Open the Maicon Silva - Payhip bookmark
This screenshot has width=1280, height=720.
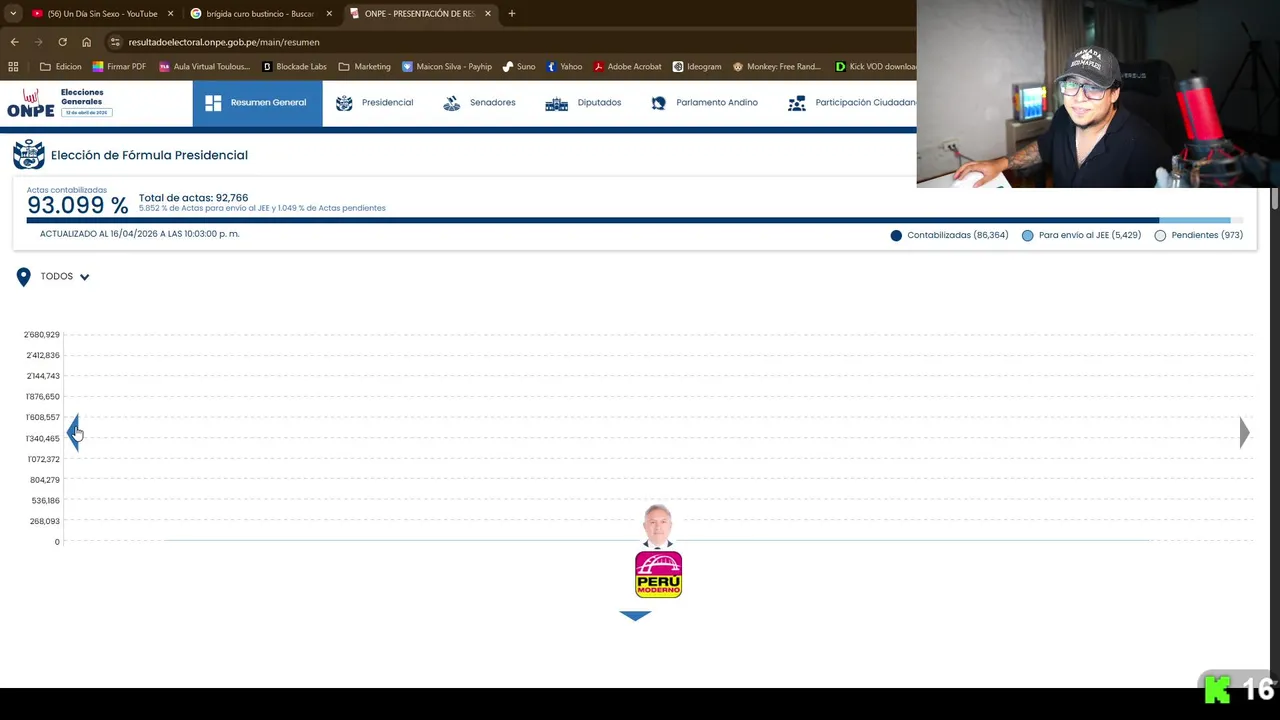447,67
